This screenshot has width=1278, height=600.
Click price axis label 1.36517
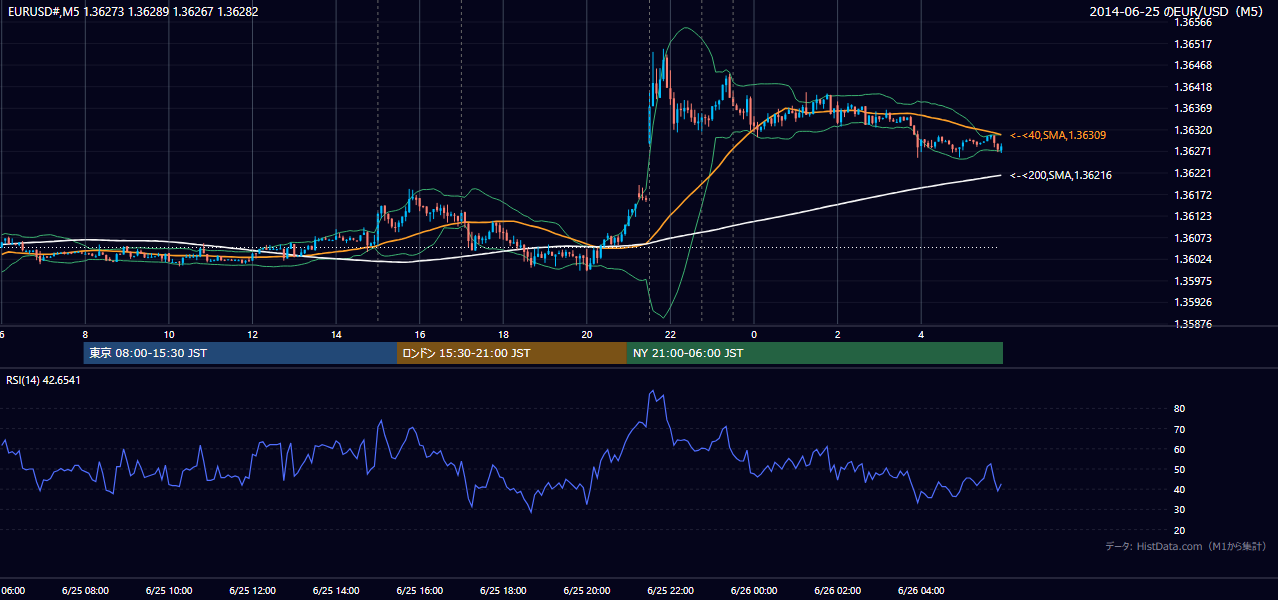coord(1193,44)
